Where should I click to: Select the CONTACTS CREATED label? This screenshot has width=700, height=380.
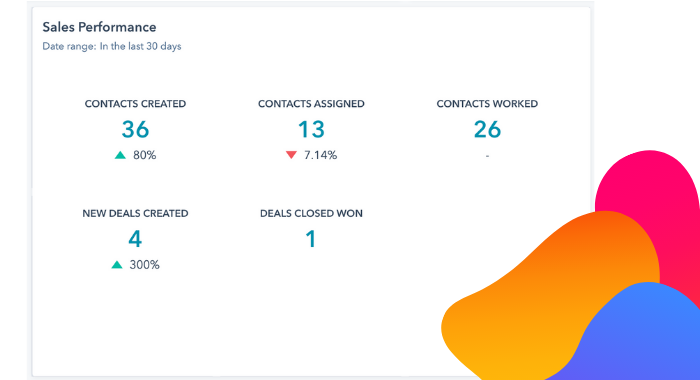click(x=135, y=104)
